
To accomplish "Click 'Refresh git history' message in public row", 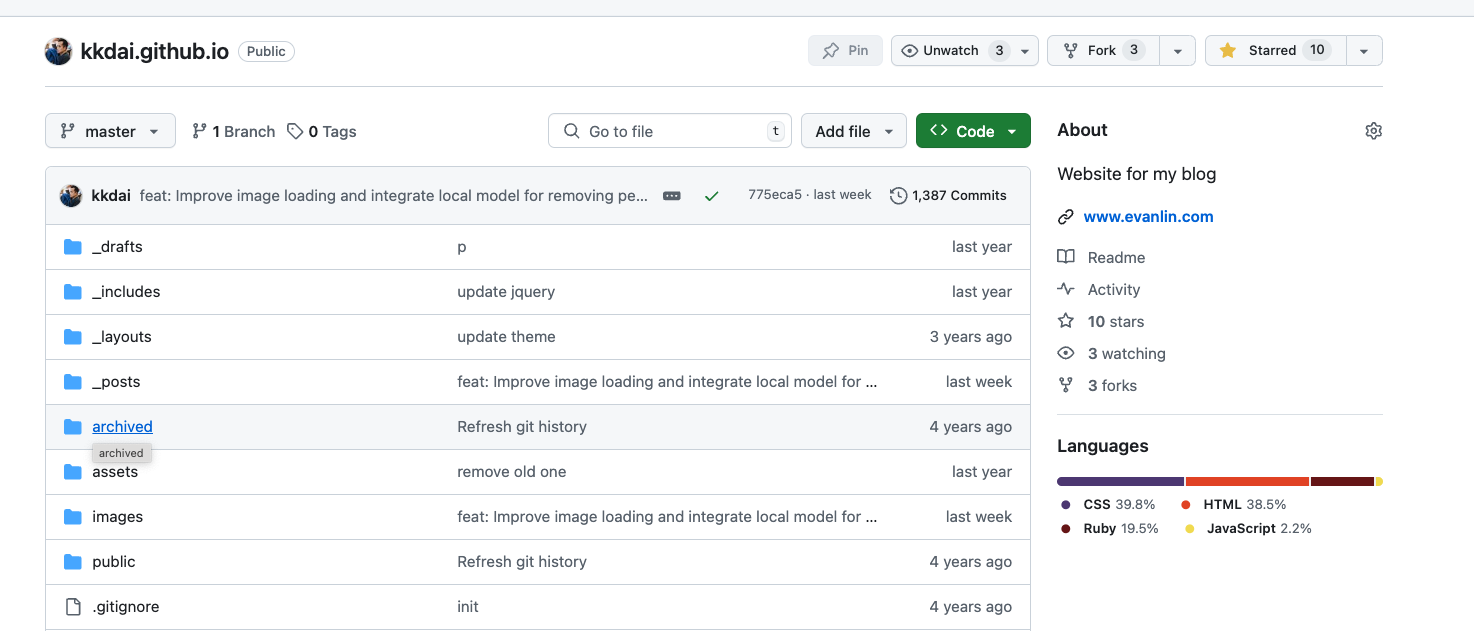I will 522,562.
